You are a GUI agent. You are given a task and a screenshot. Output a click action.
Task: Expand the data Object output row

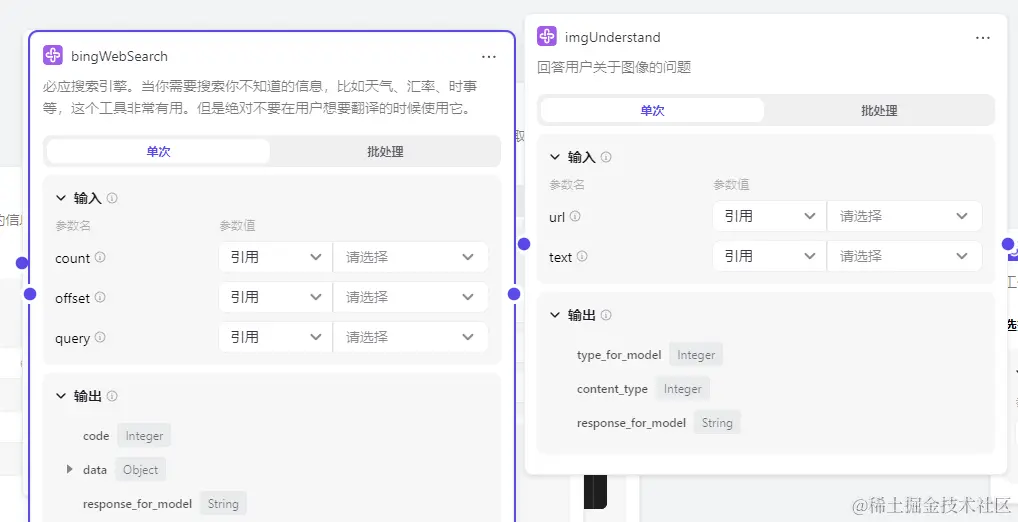[70, 469]
